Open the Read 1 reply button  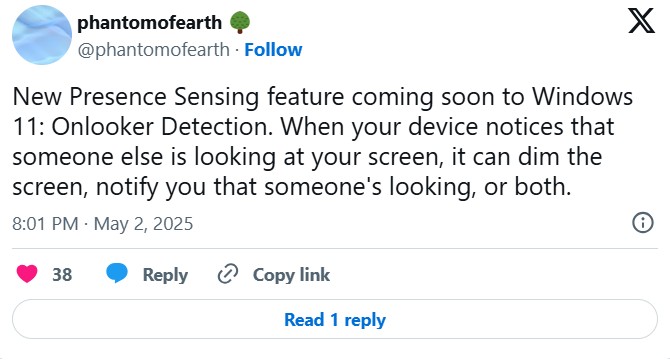[335, 319]
